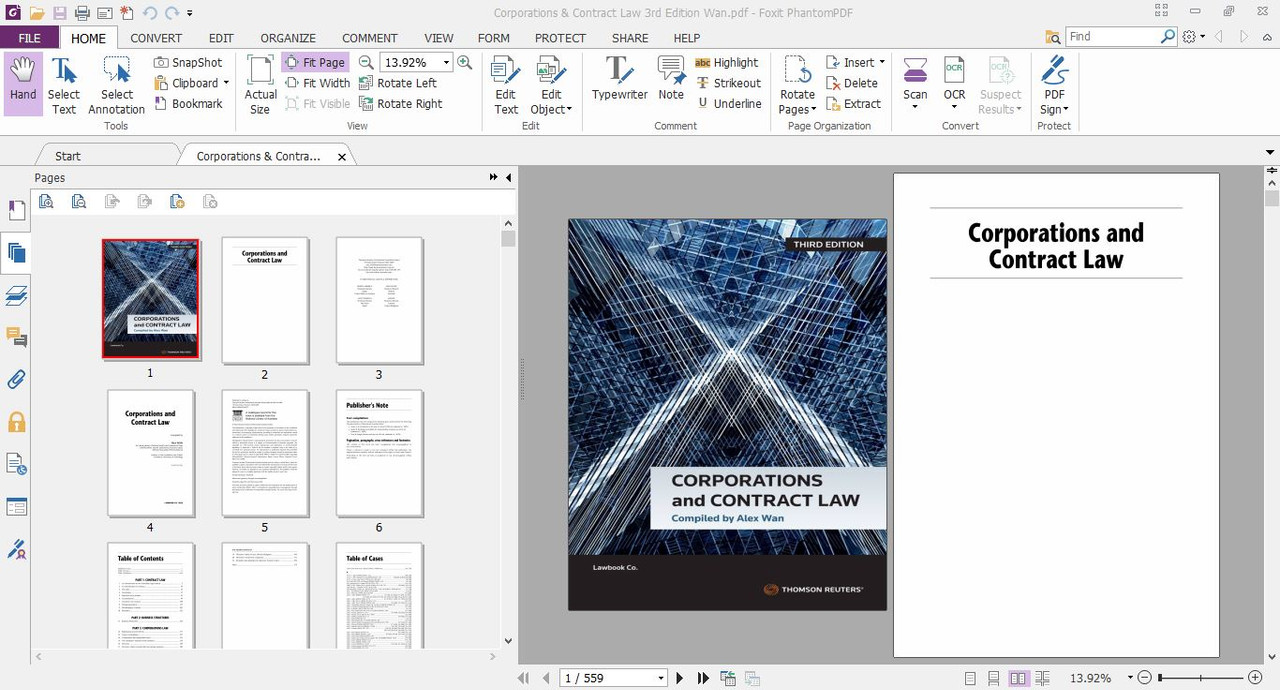This screenshot has width=1280, height=690.
Task: Add a Bookmark from the Tools group
Action: pyautogui.click(x=188, y=103)
